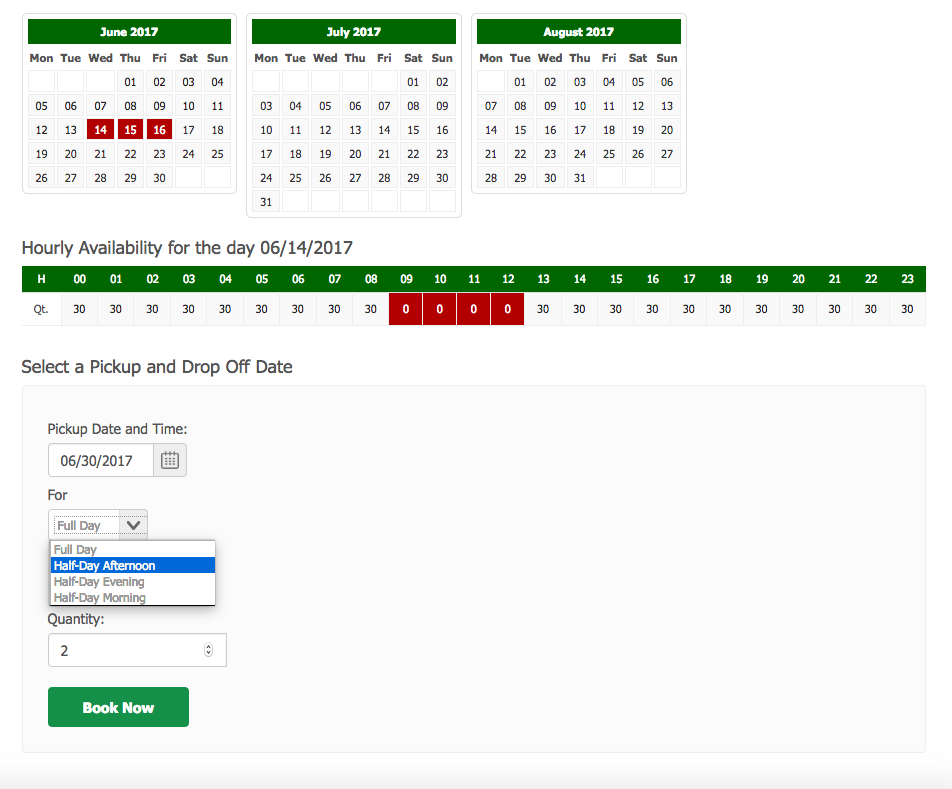Choose Full Day from the dropdown list
952x789 pixels.
pyautogui.click(x=132, y=549)
